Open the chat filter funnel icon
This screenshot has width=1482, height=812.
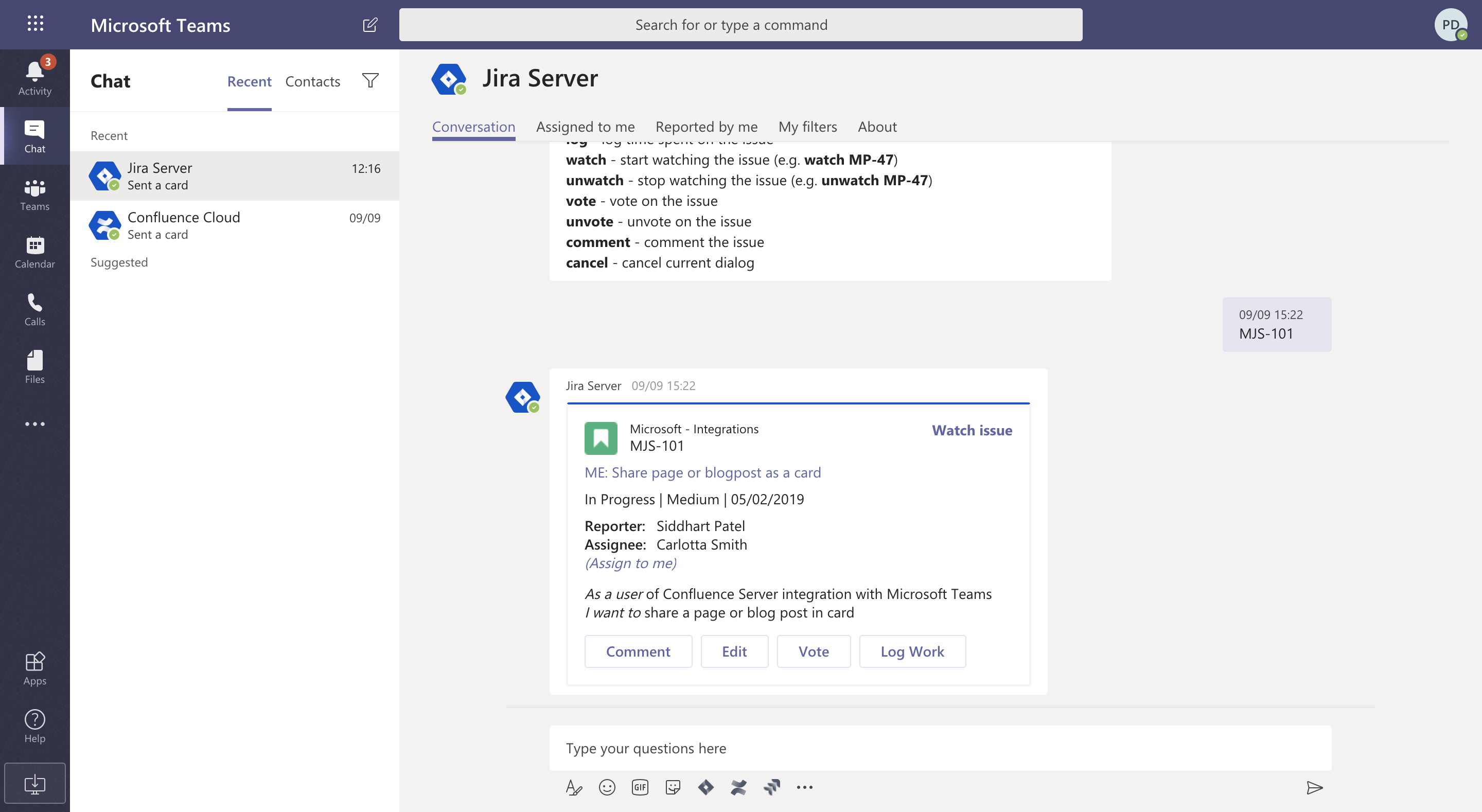tap(370, 81)
